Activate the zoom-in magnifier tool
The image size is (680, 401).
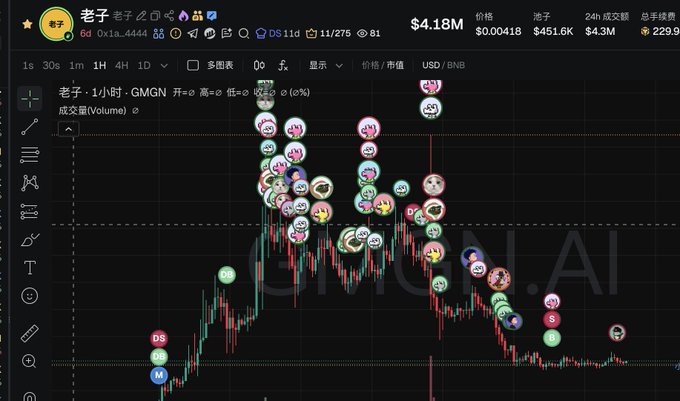click(x=29, y=361)
